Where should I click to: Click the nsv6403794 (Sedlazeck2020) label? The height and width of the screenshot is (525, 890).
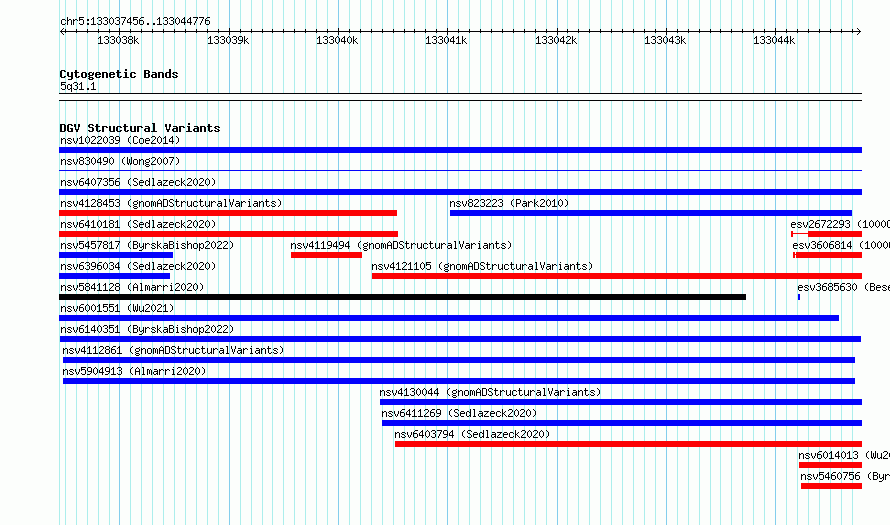[472, 434]
